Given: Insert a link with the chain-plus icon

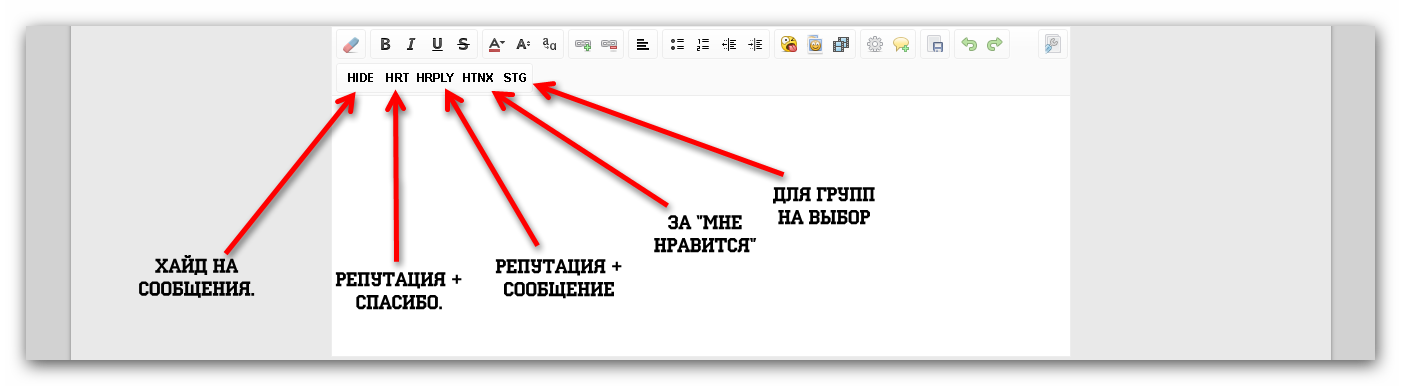Looking at the screenshot, I should pyautogui.click(x=583, y=44).
